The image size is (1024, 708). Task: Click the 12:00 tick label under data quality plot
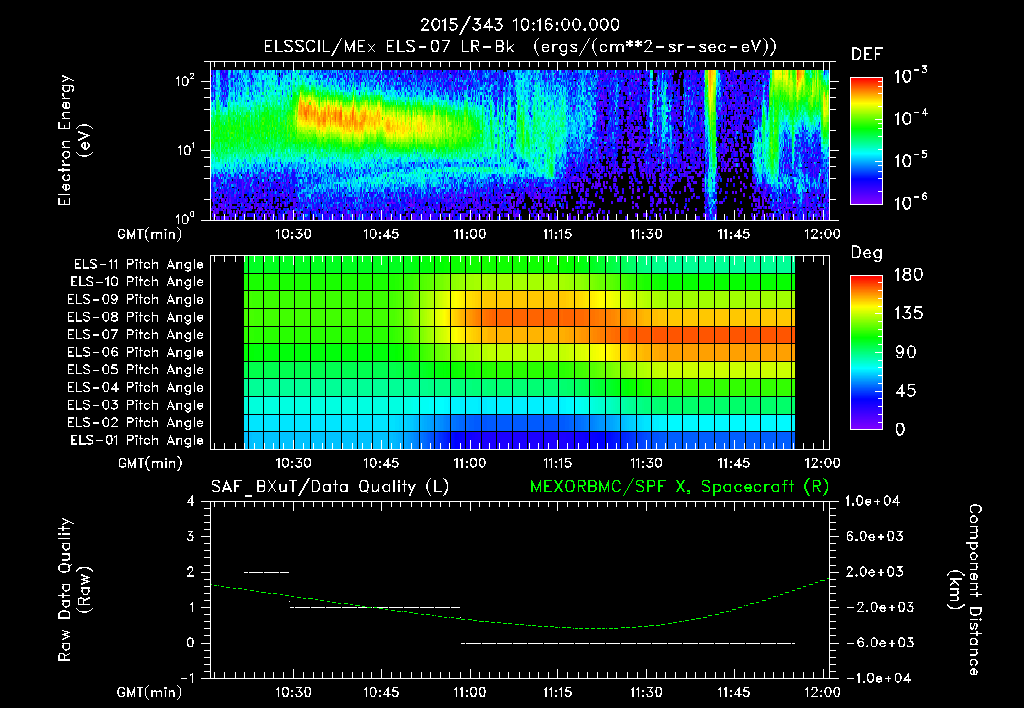coord(822,692)
